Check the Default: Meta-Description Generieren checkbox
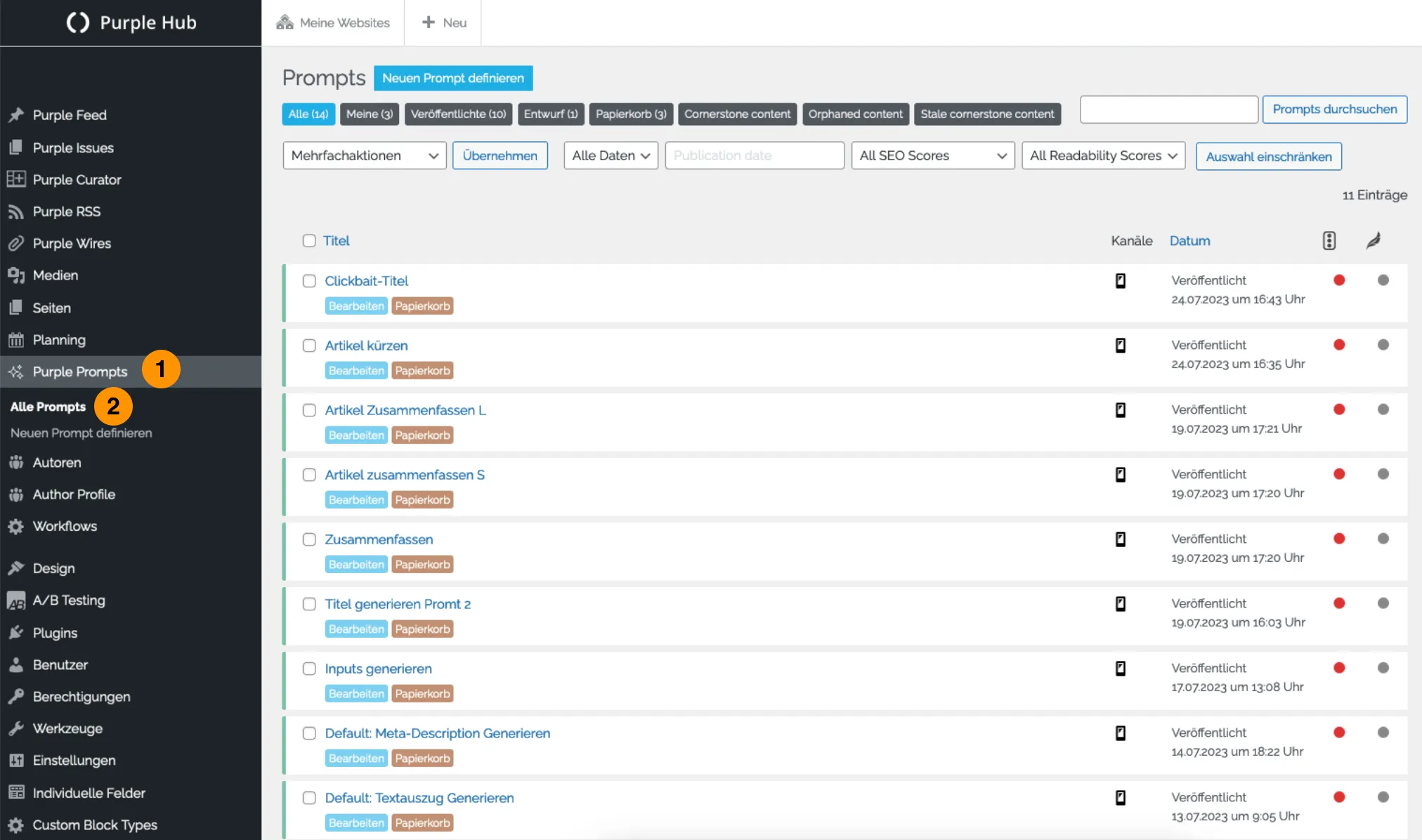The image size is (1422, 840). pyautogui.click(x=309, y=733)
